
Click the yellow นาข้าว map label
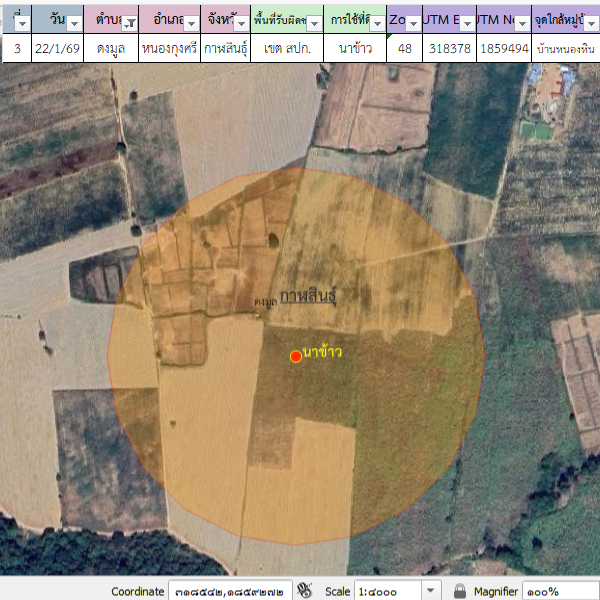[x=323, y=351]
